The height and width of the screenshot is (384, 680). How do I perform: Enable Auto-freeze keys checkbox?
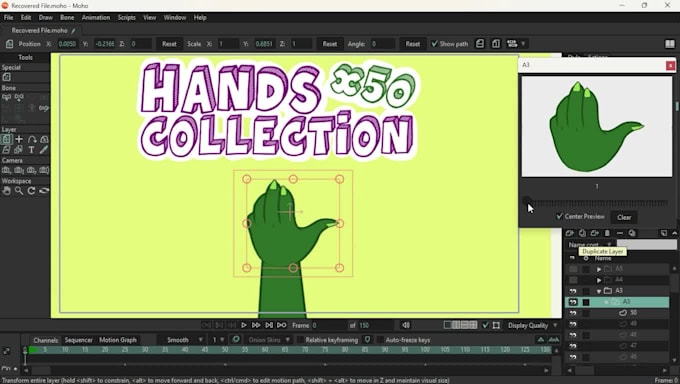(x=380, y=340)
